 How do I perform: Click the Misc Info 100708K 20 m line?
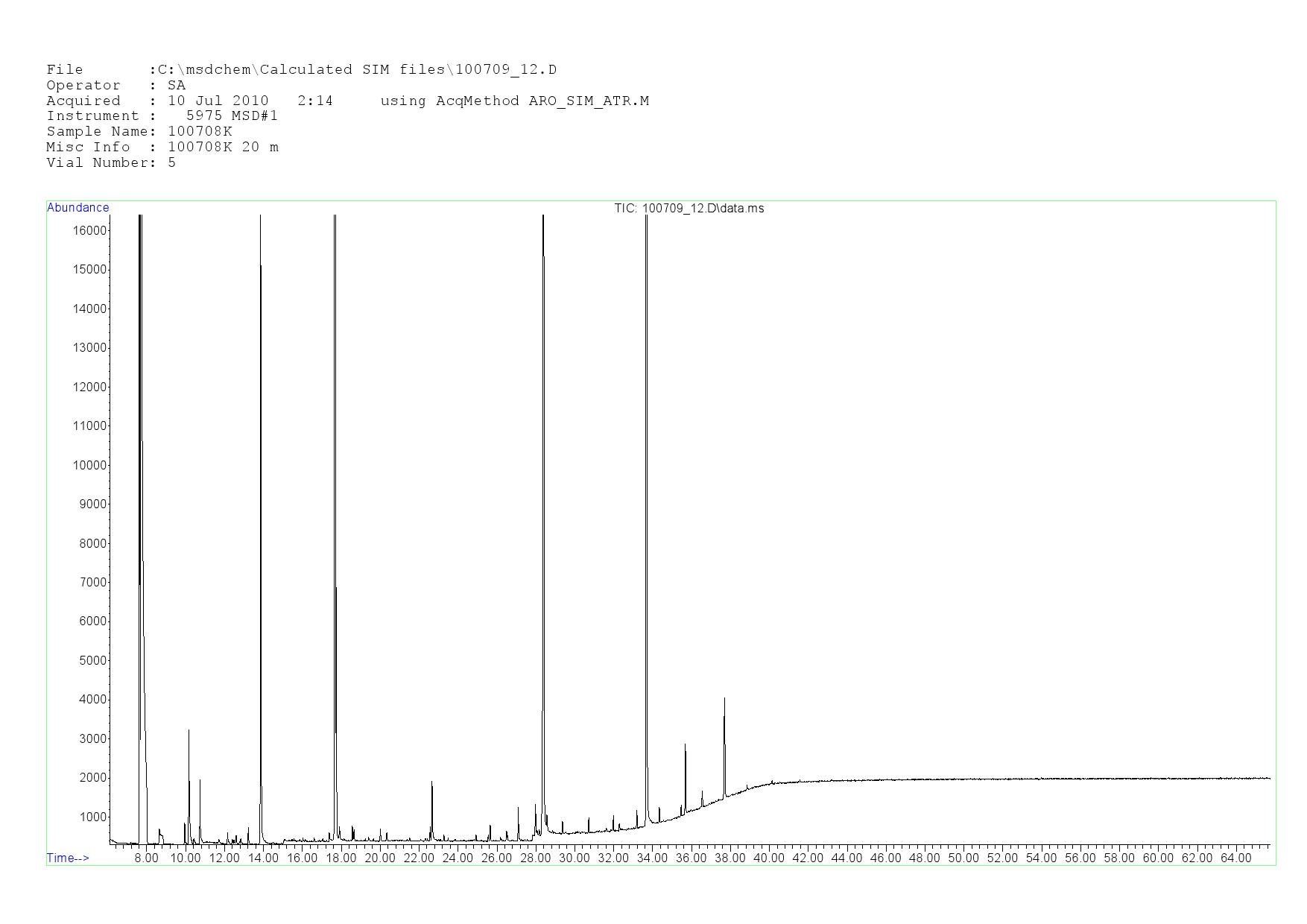(162, 148)
